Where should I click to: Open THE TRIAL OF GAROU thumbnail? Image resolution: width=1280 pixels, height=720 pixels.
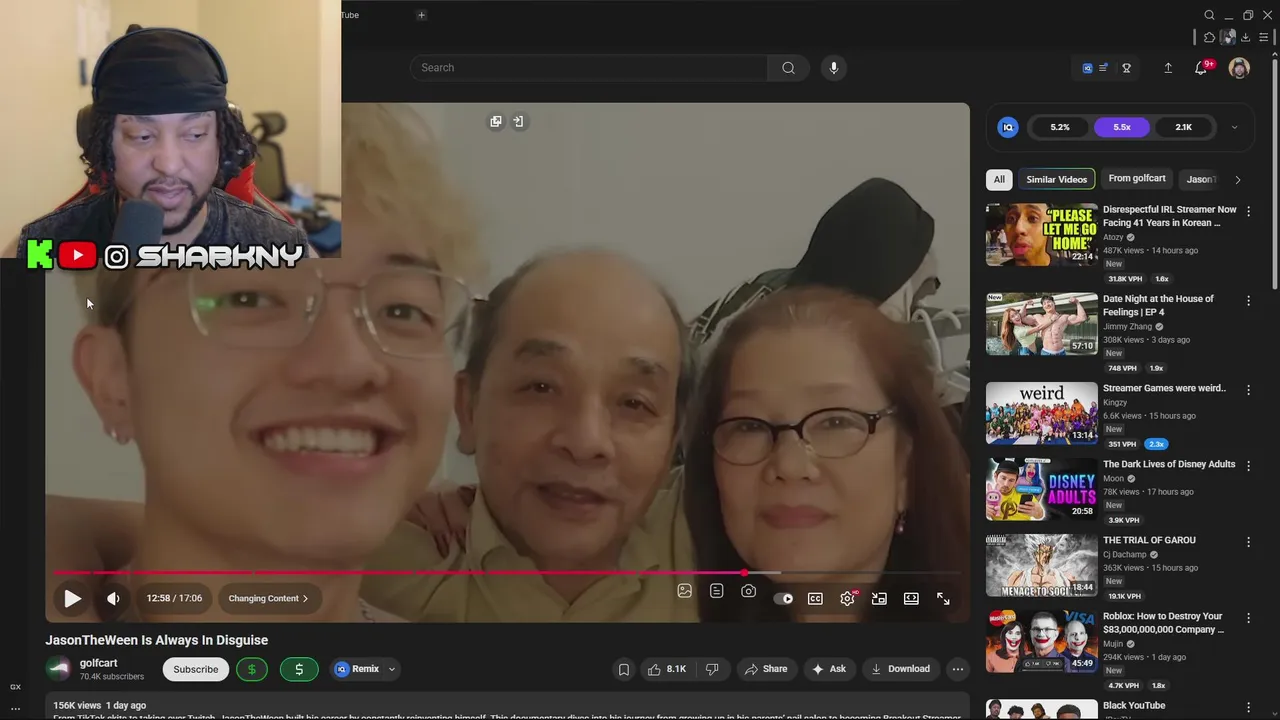[1041, 565]
